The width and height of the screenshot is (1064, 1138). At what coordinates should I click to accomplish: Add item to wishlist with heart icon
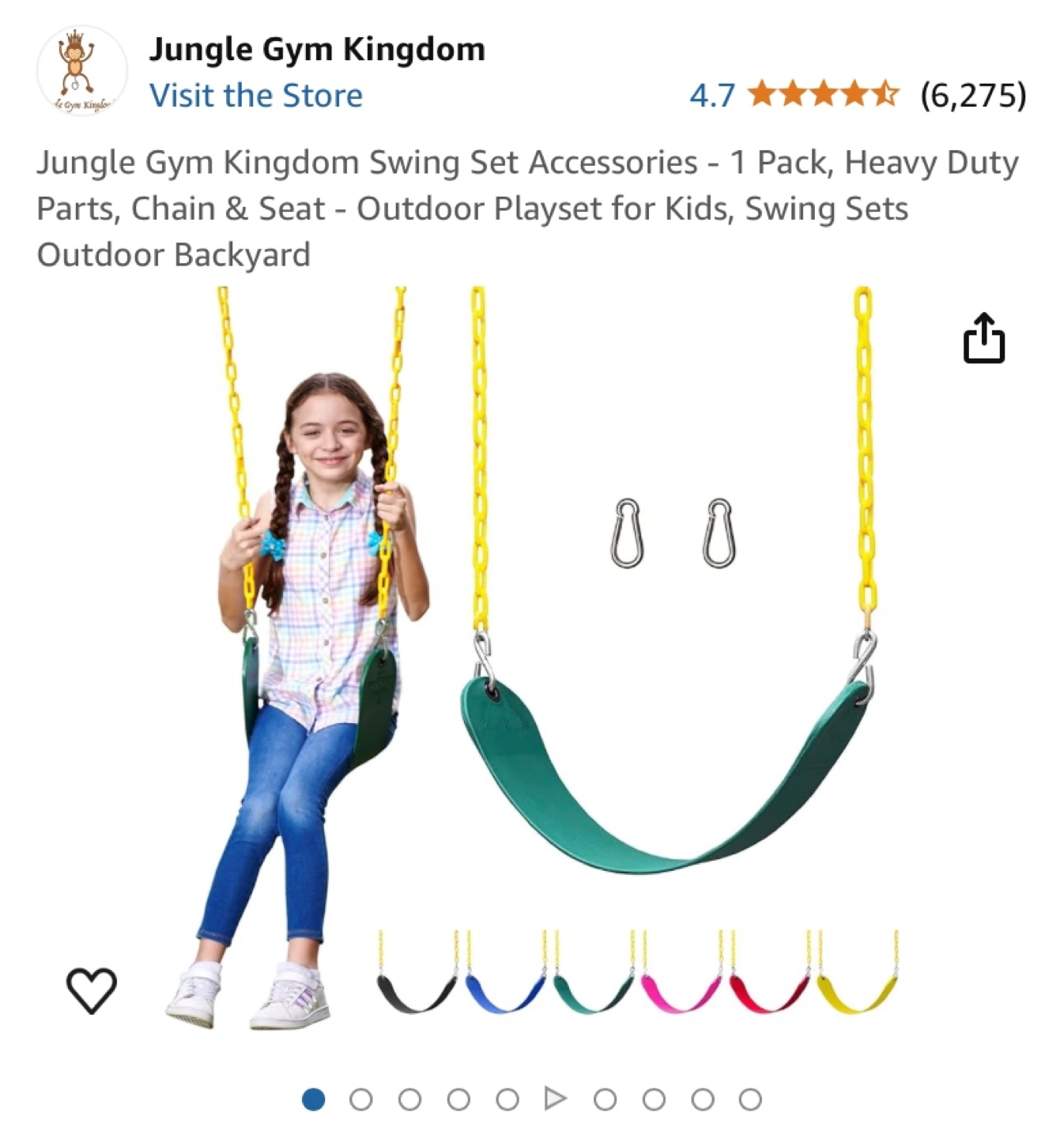(91, 989)
